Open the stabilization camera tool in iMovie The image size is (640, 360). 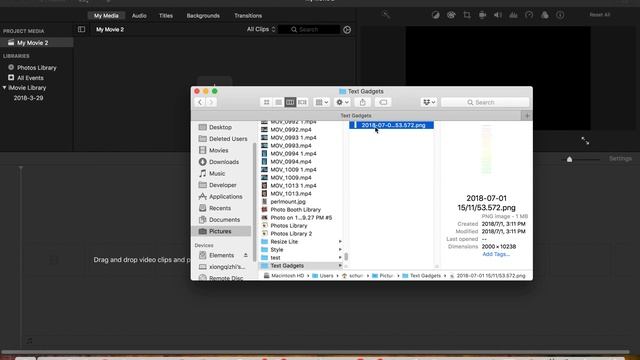pos(482,15)
